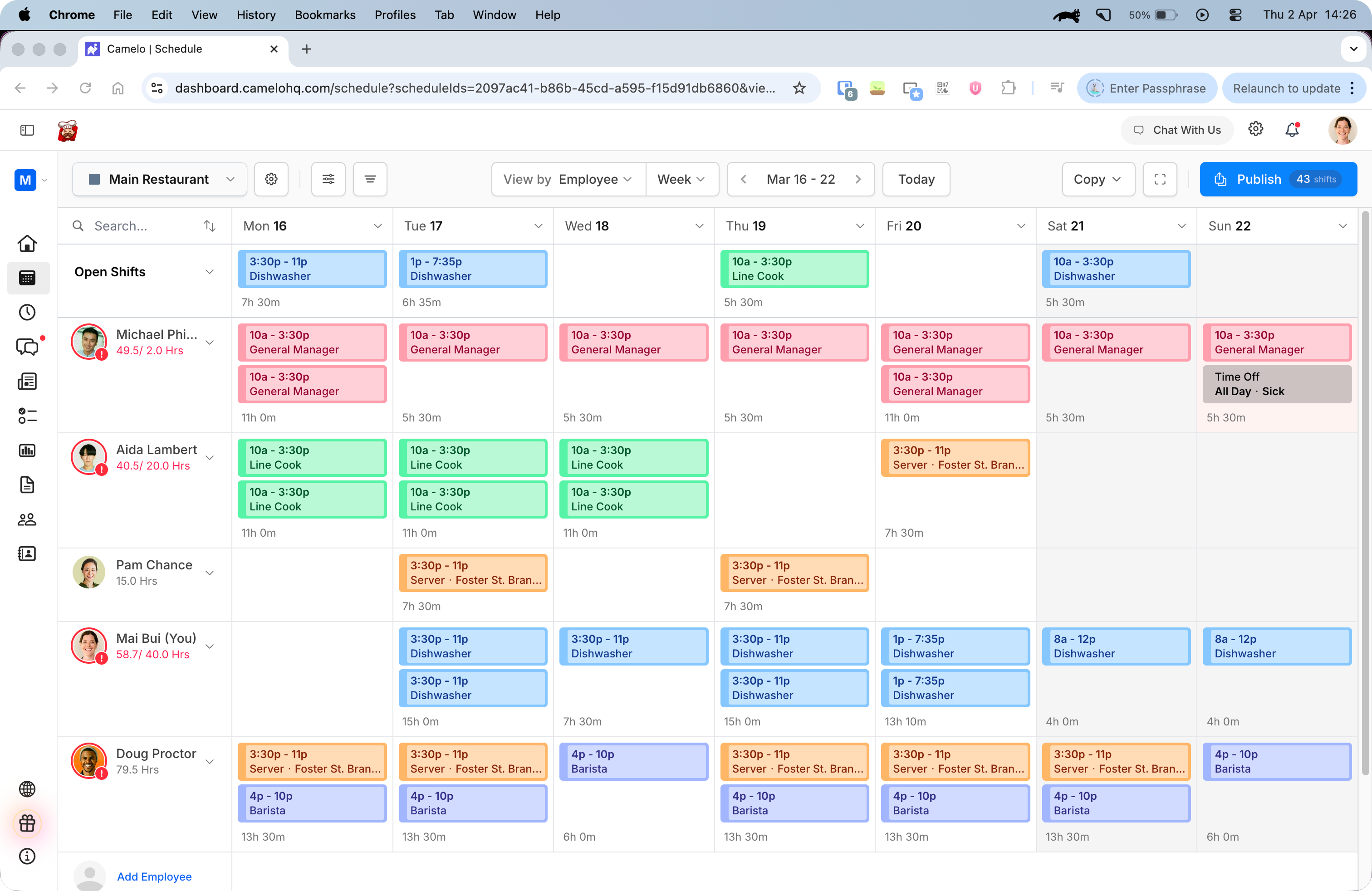Expand Doug Proctor row chevron
The height and width of the screenshot is (891, 1372).
coord(210,762)
